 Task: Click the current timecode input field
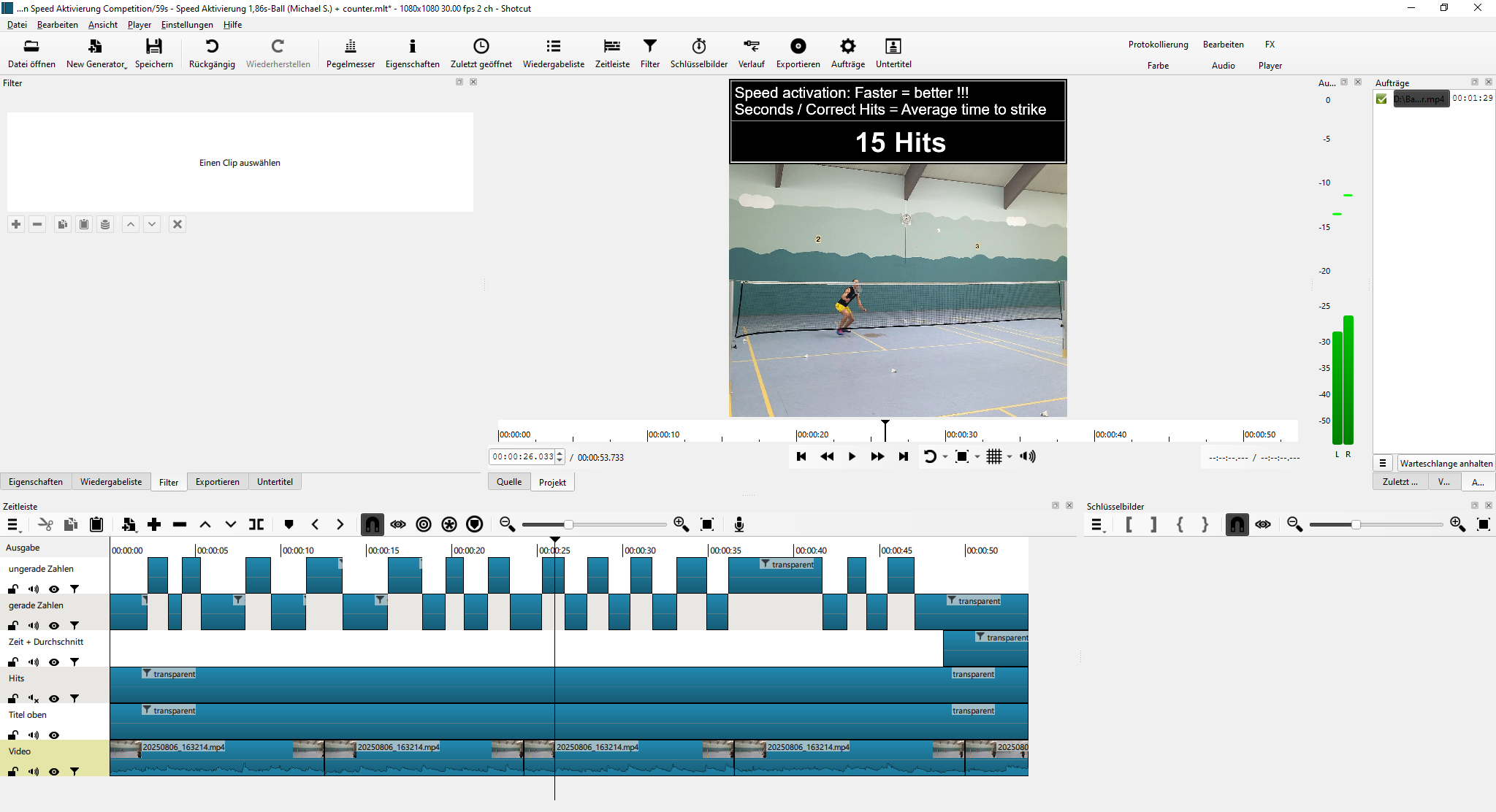click(522, 457)
